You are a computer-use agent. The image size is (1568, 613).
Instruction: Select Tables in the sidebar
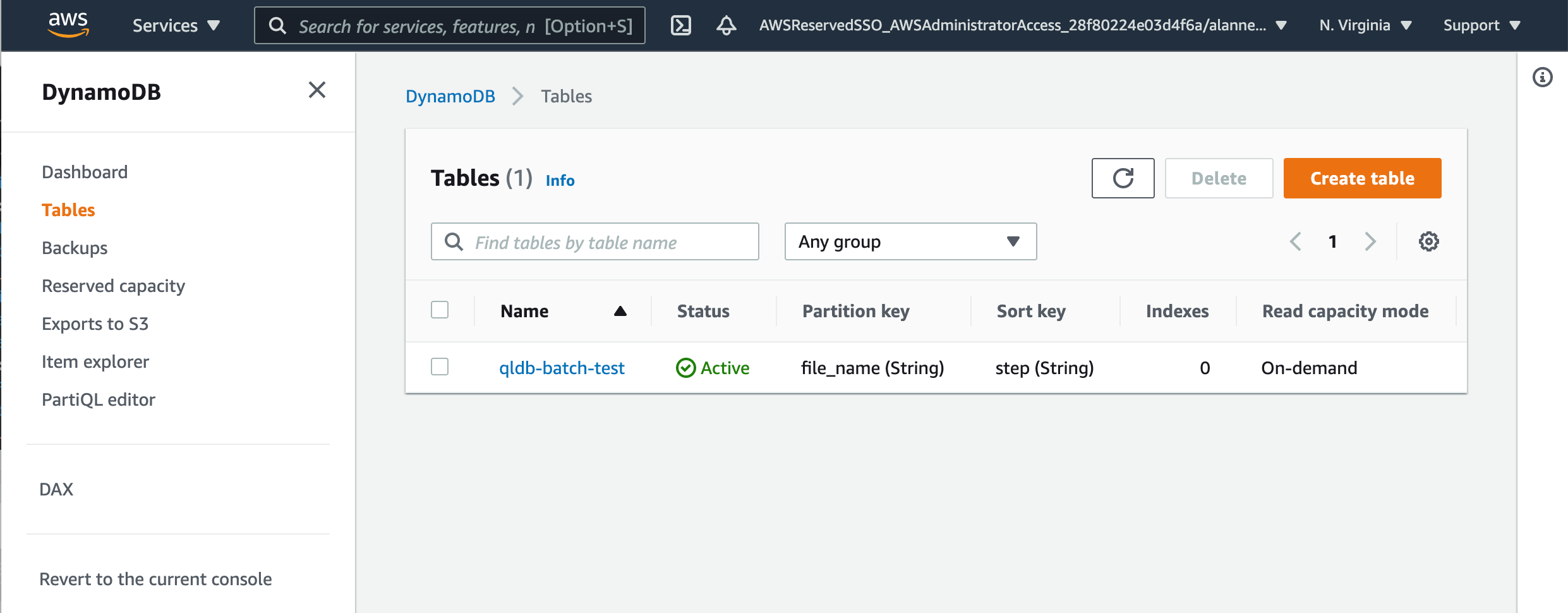point(68,210)
